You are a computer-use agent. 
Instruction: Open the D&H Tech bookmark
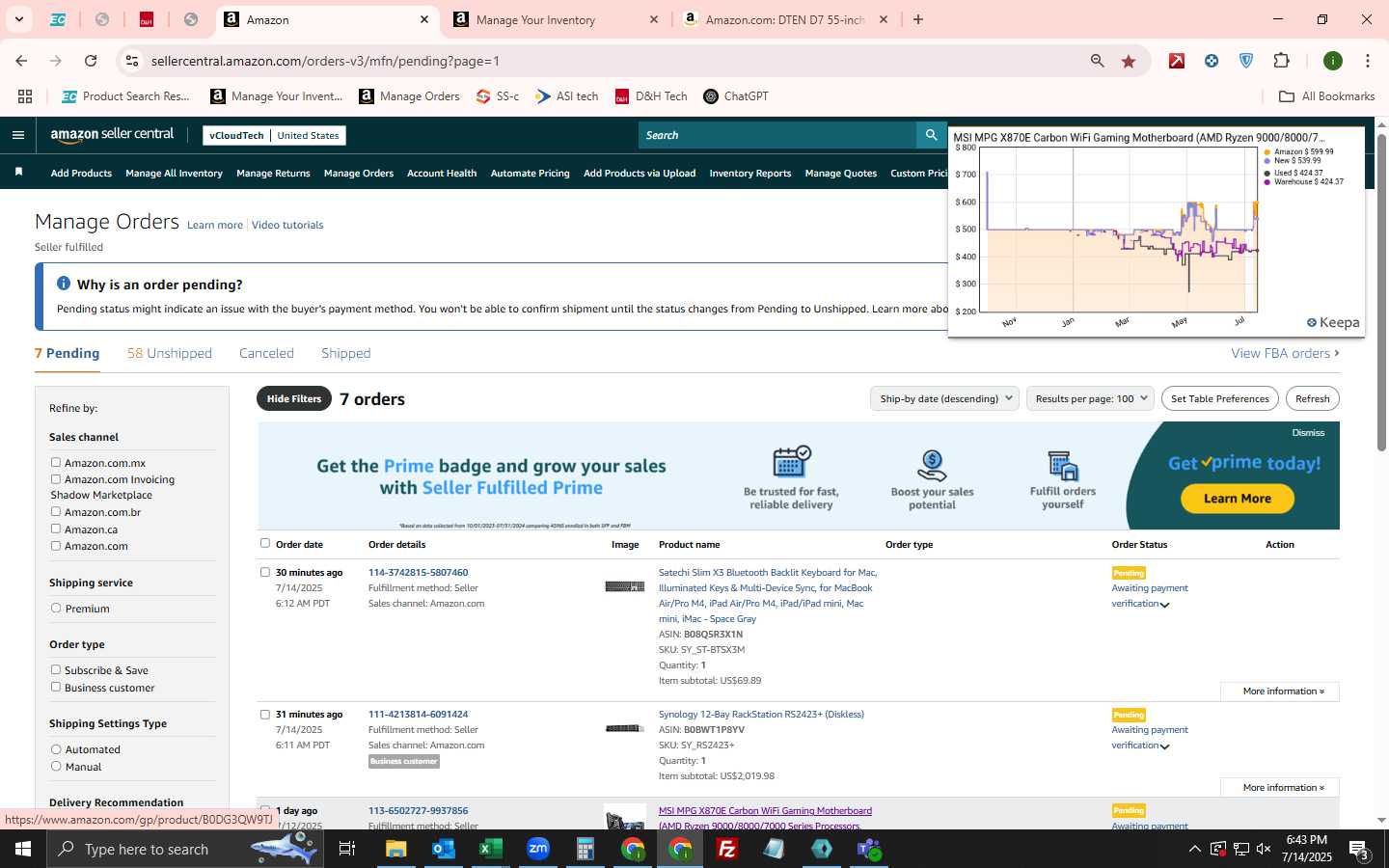651,96
